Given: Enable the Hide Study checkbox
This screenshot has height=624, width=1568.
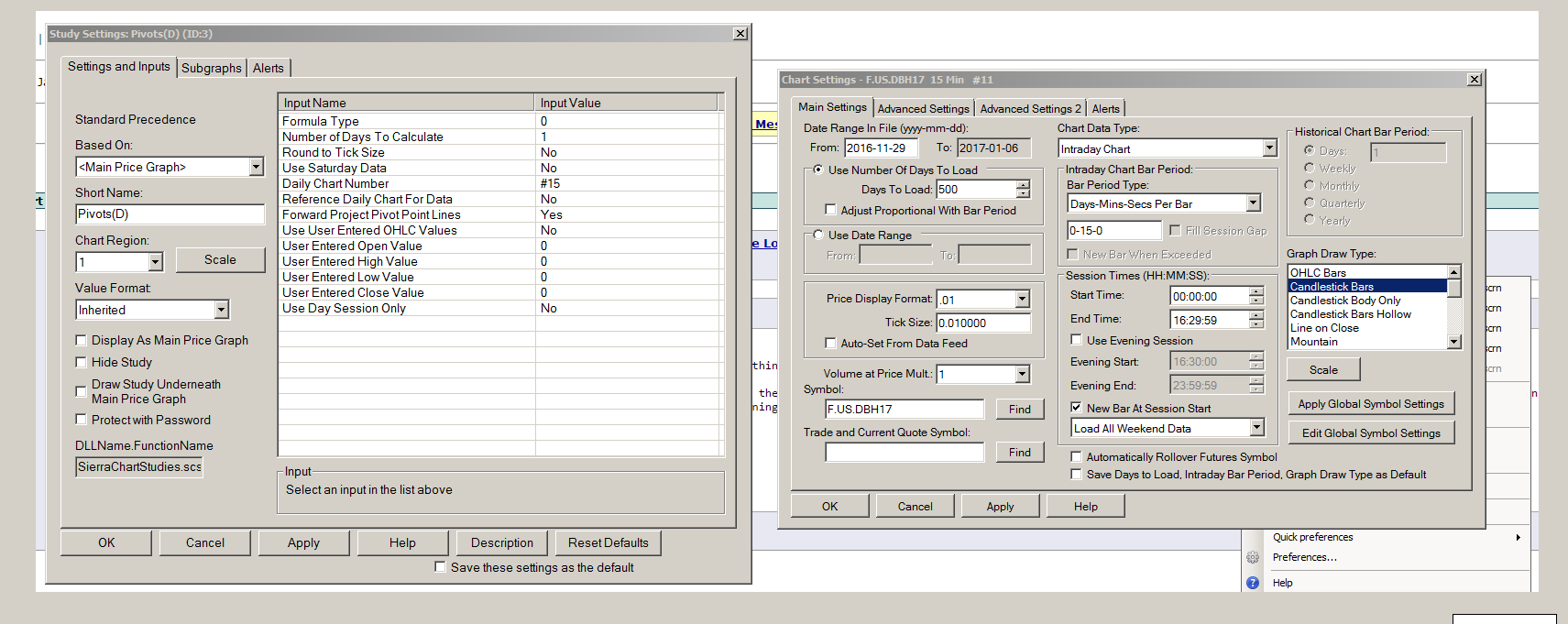Looking at the screenshot, I should click(x=81, y=362).
